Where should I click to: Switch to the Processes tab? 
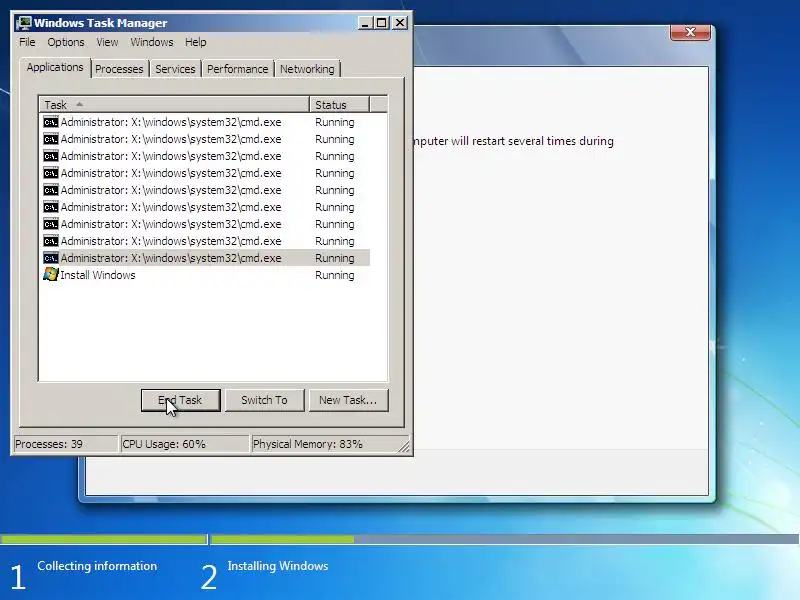click(x=119, y=69)
